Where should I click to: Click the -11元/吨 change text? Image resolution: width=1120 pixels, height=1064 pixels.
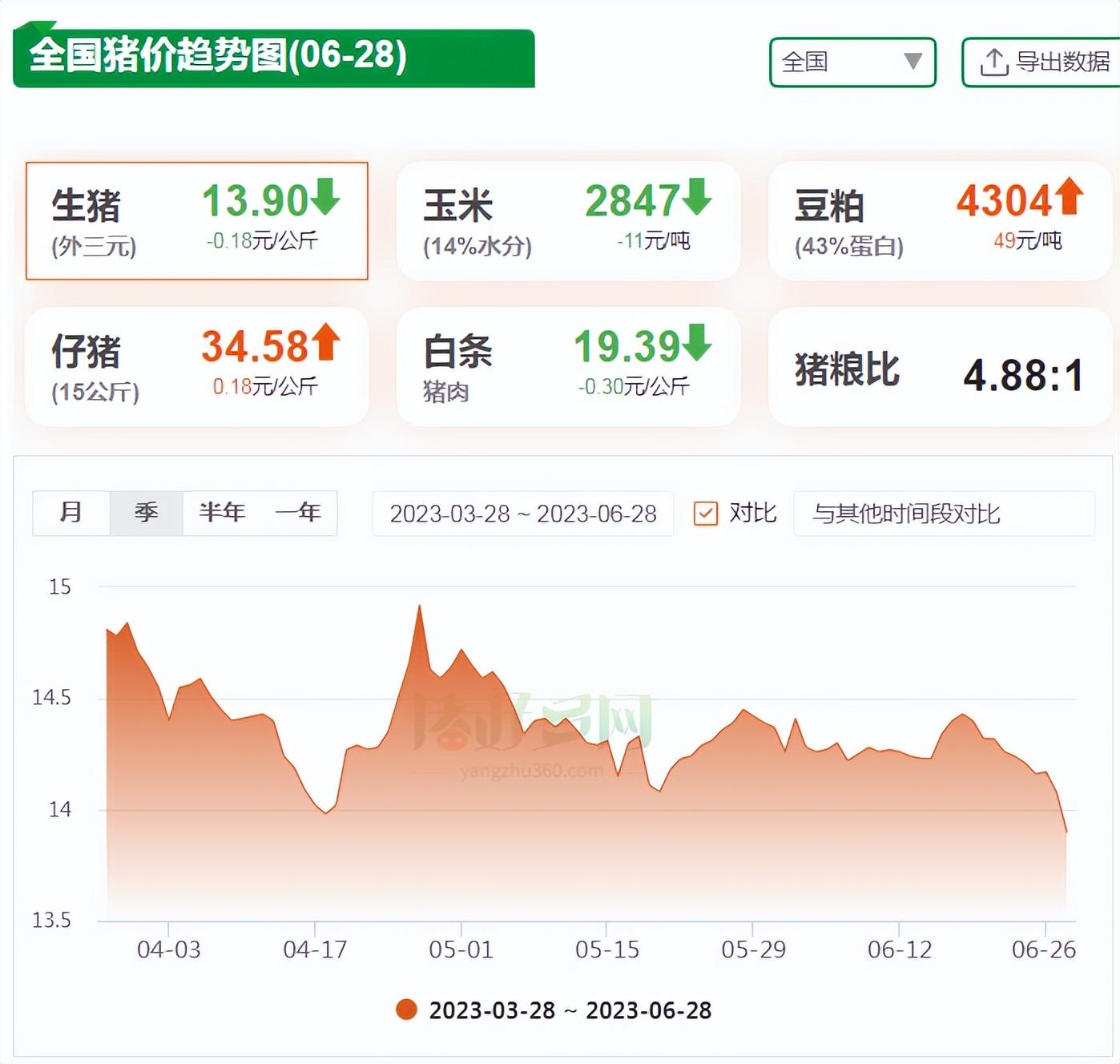point(653,240)
